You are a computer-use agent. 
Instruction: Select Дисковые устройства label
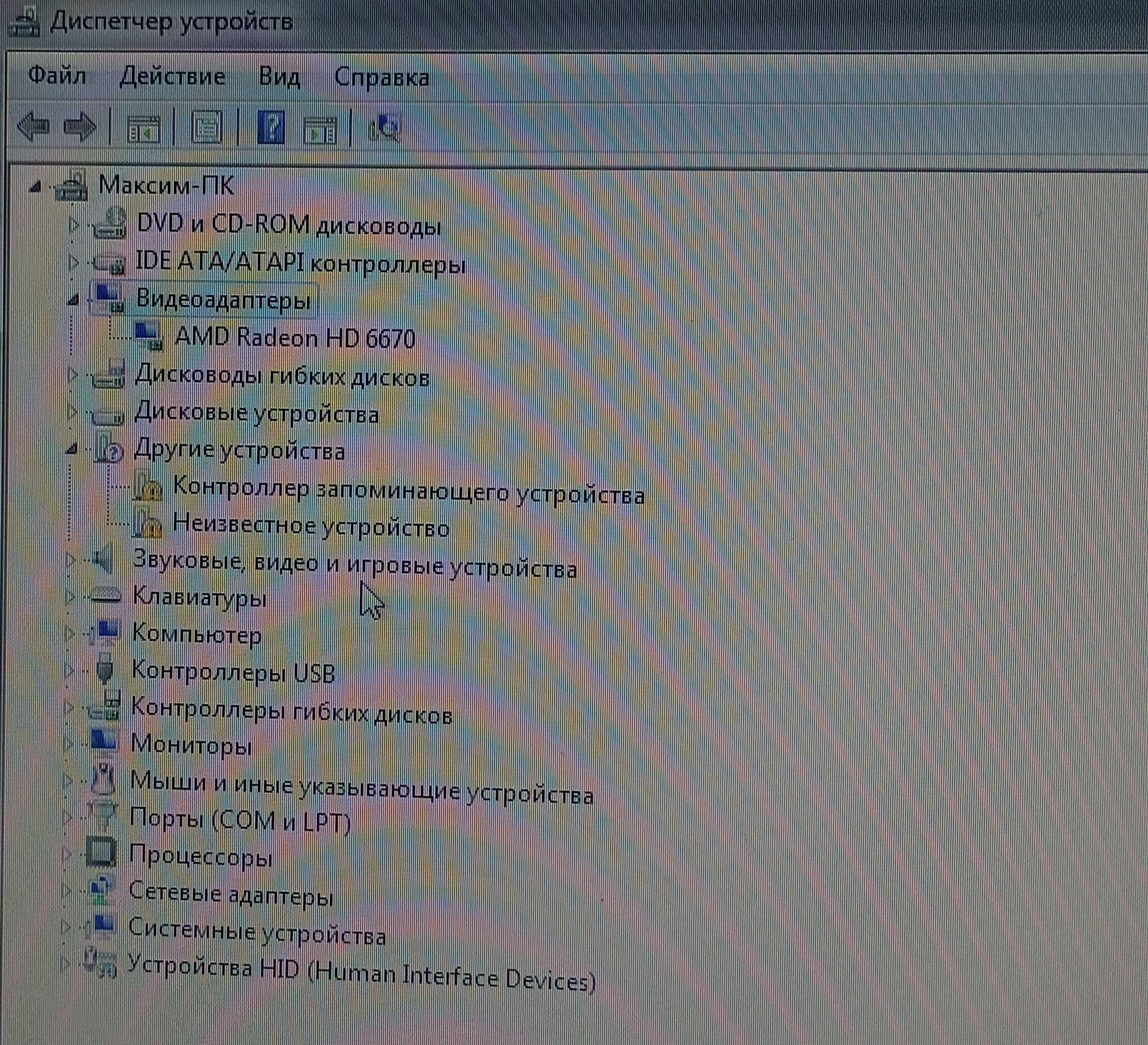tap(256, 412)
